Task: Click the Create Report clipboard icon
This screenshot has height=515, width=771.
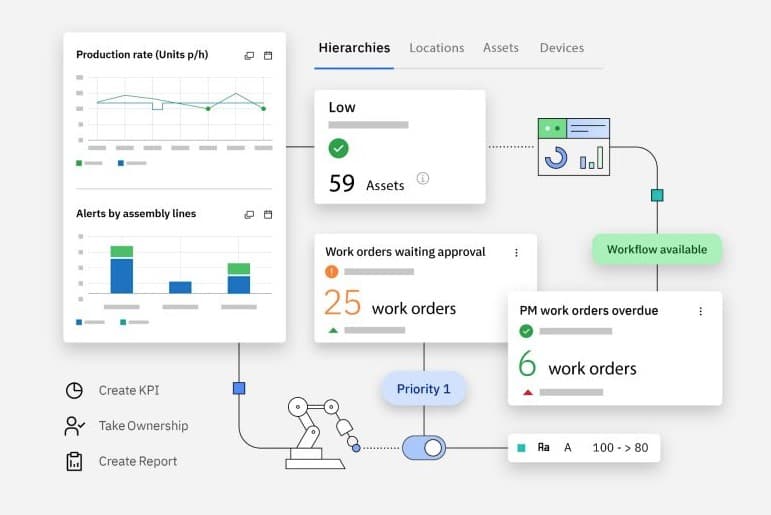Action: coord(74,461)
